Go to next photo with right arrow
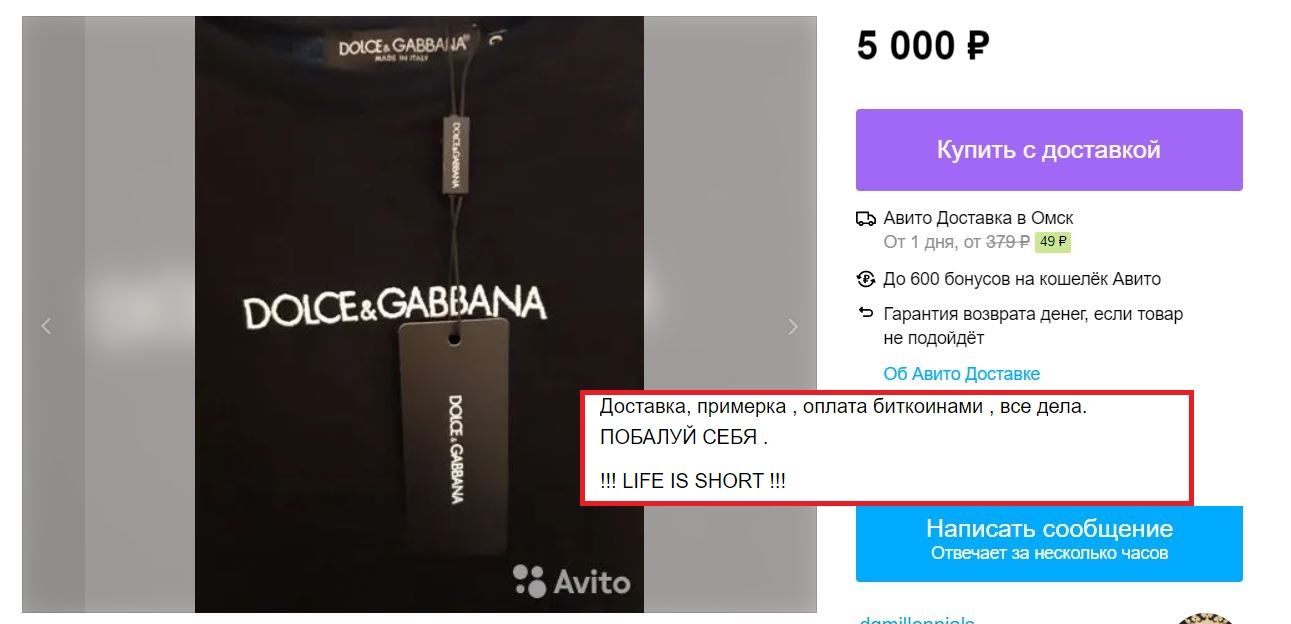The image size is (1291, 624). click(793, 326)
